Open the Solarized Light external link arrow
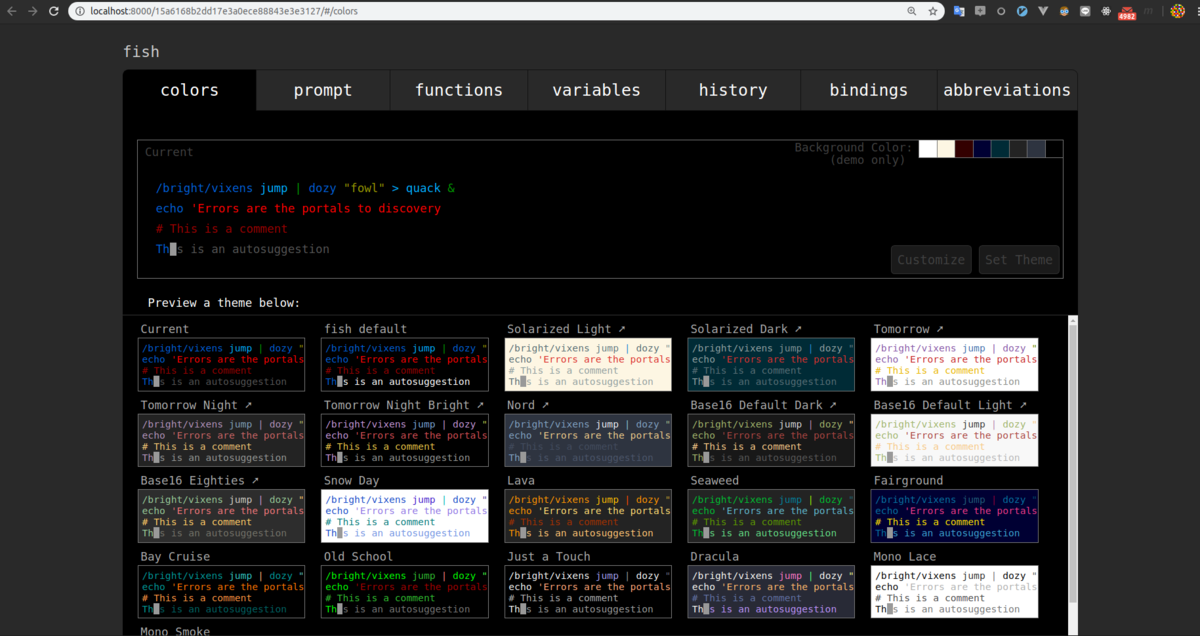This screenshot has height=636, width=1200. point(622,329)
